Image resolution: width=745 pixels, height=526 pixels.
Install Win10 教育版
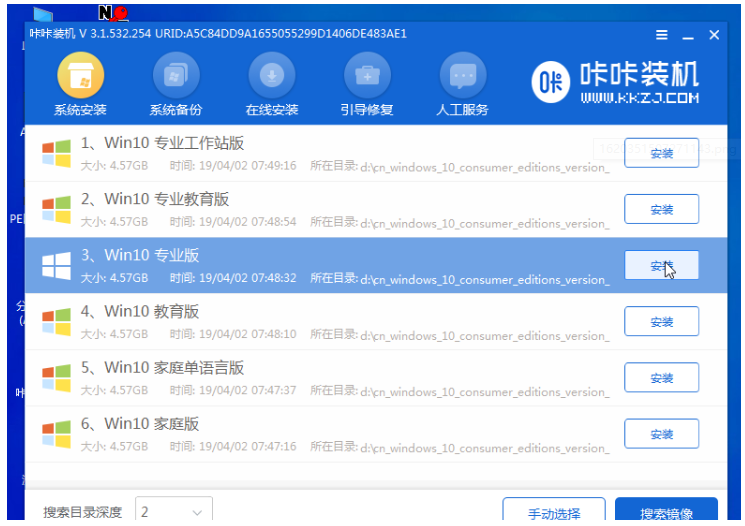[661, 322]
